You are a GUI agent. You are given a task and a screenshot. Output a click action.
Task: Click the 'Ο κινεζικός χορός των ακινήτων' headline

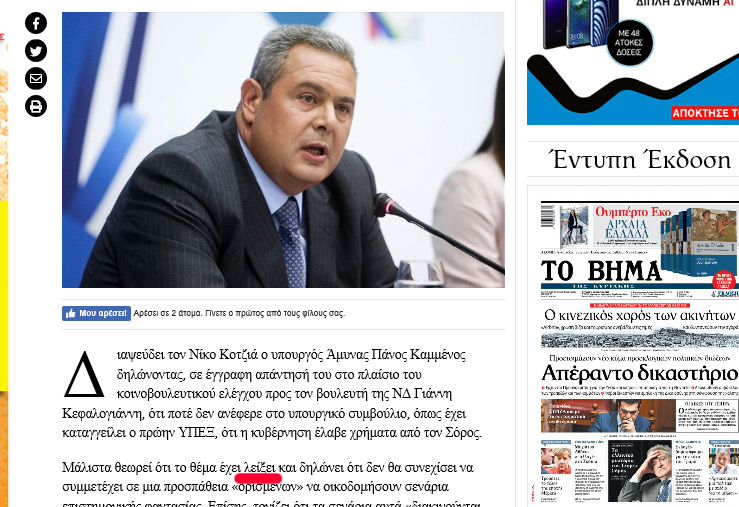pyautogui.click(x=641, y=315)
